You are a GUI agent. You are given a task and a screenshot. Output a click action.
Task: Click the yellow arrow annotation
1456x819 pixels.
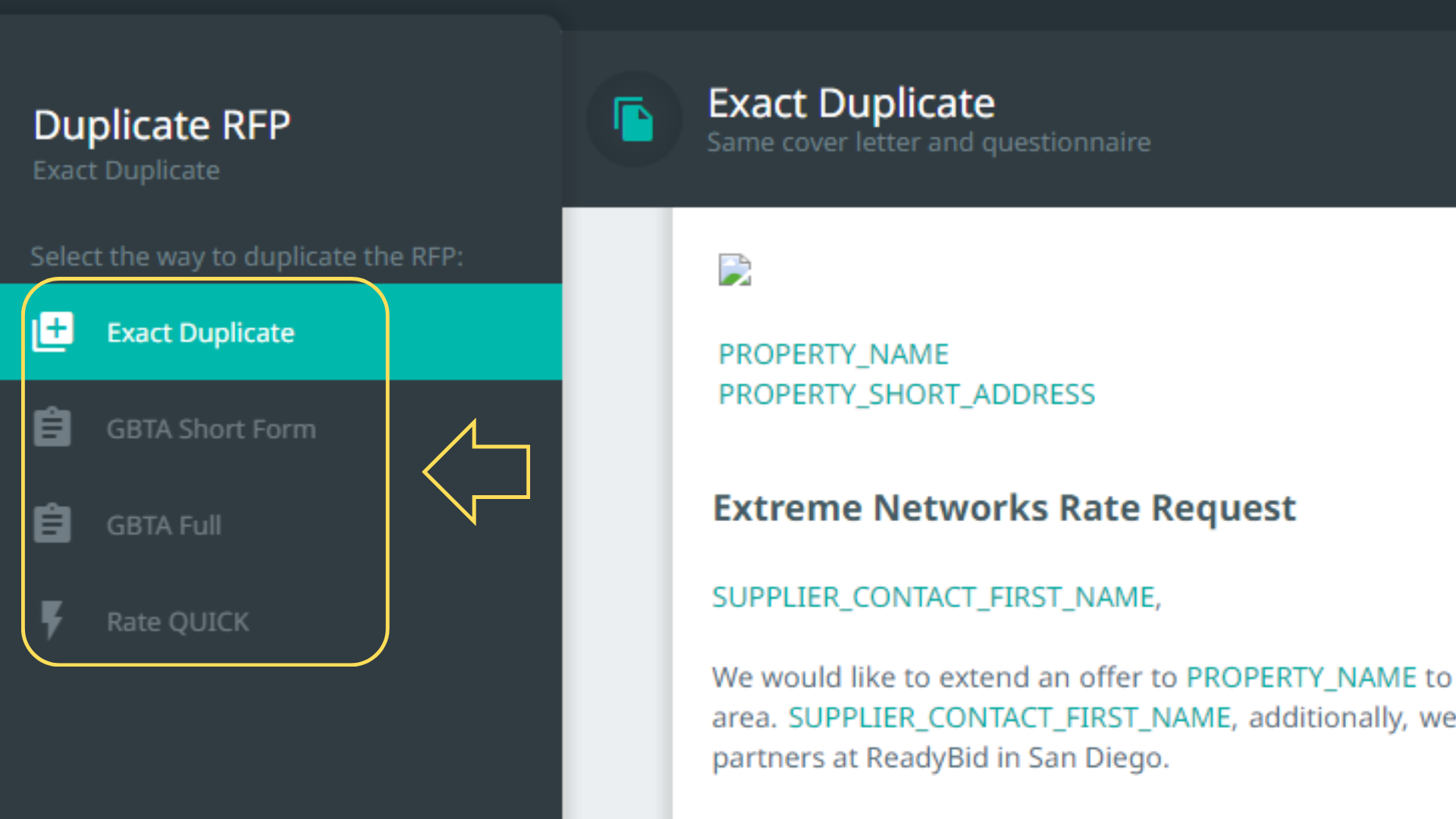pos(478,472)
